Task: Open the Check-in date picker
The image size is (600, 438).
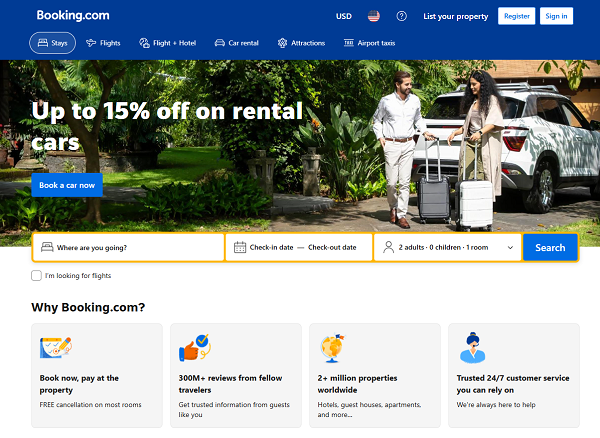Action: 271,247
